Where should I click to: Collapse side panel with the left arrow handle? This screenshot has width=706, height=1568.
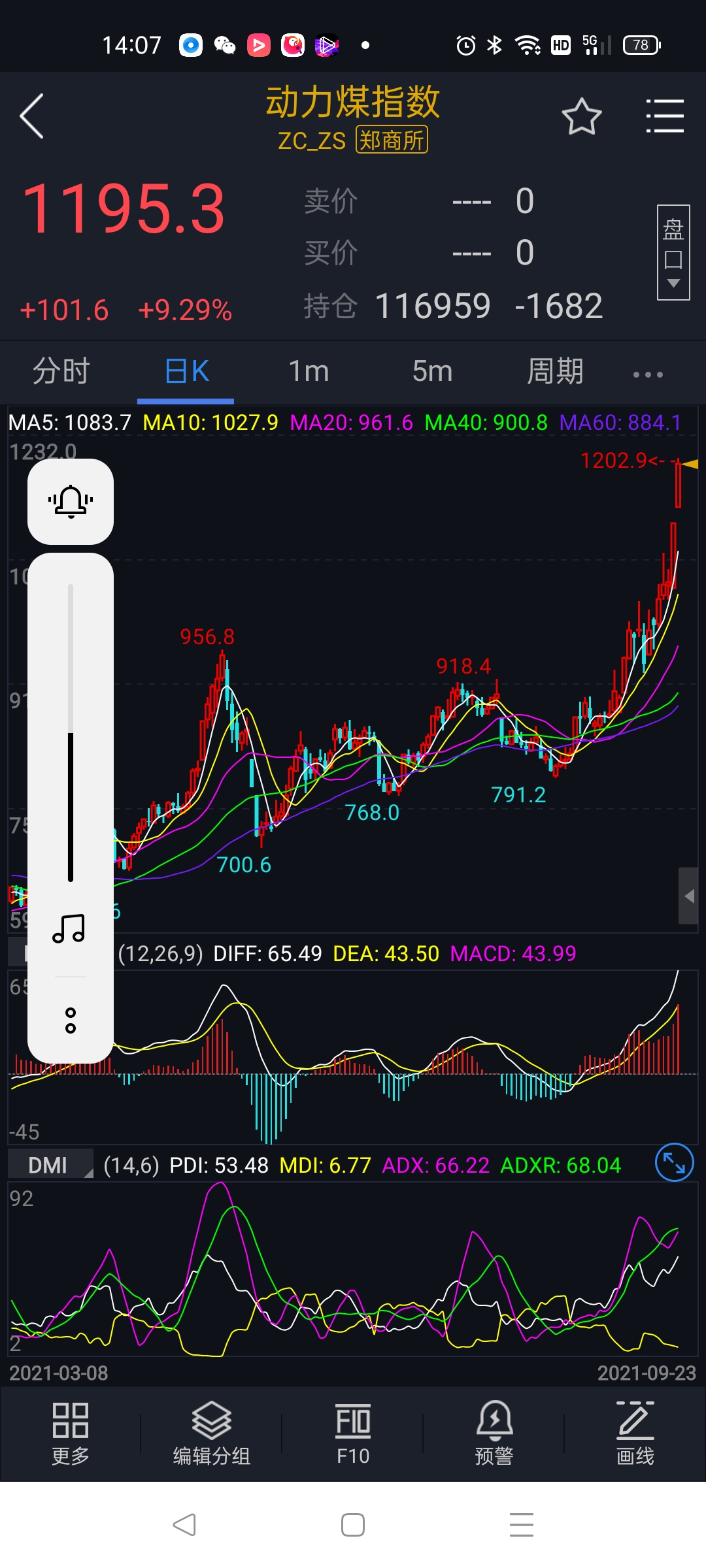click(688, 896)
